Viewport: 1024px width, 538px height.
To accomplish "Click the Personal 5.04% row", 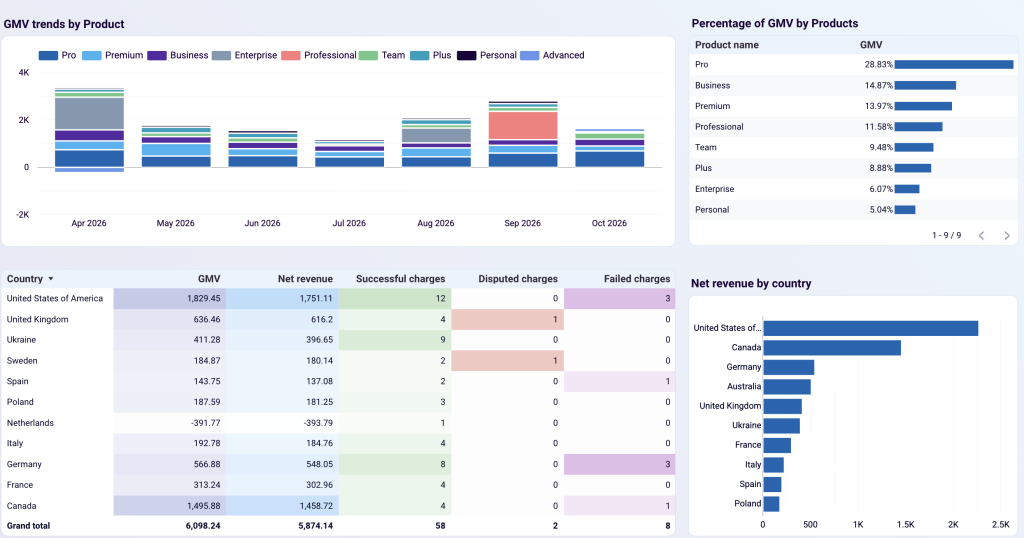I will (x=854, y=210).
